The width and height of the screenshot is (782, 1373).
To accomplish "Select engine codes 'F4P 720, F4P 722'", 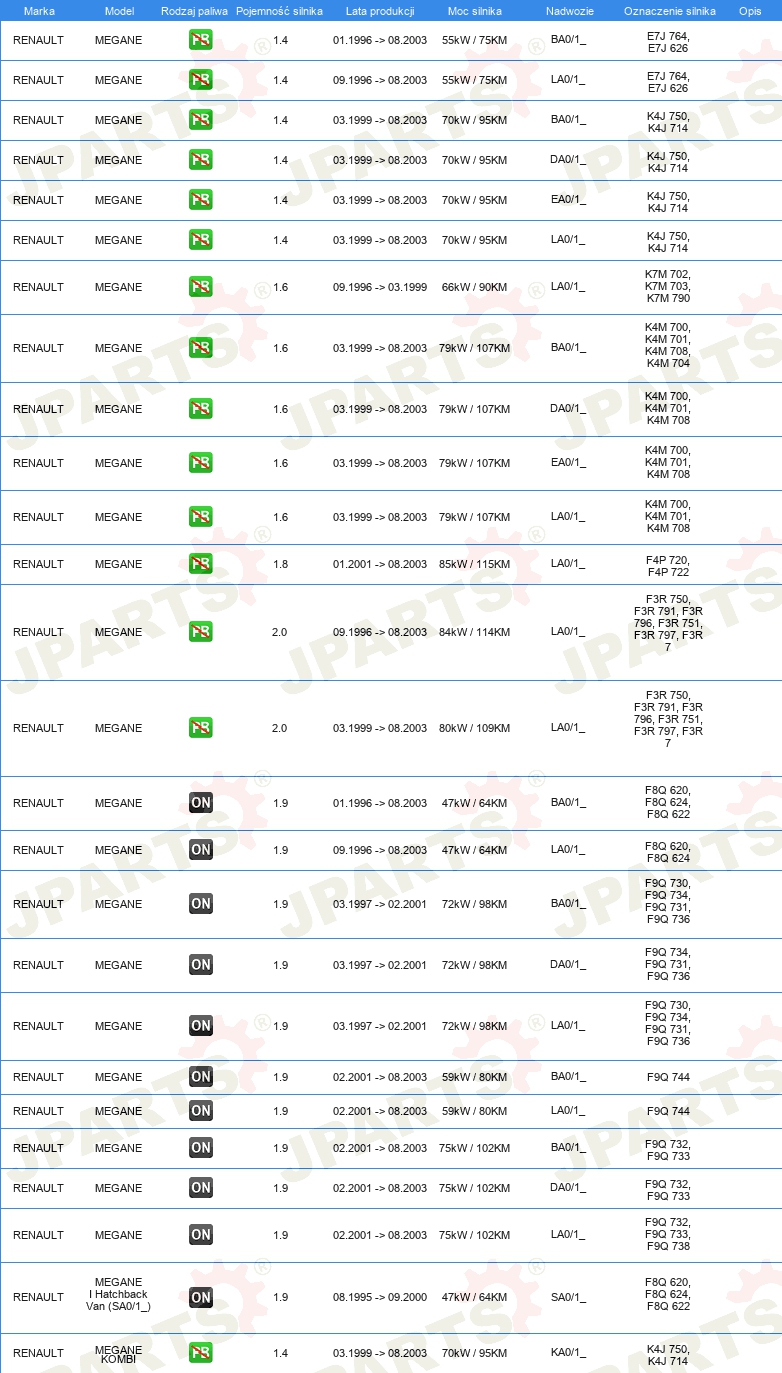I will 668,566.
